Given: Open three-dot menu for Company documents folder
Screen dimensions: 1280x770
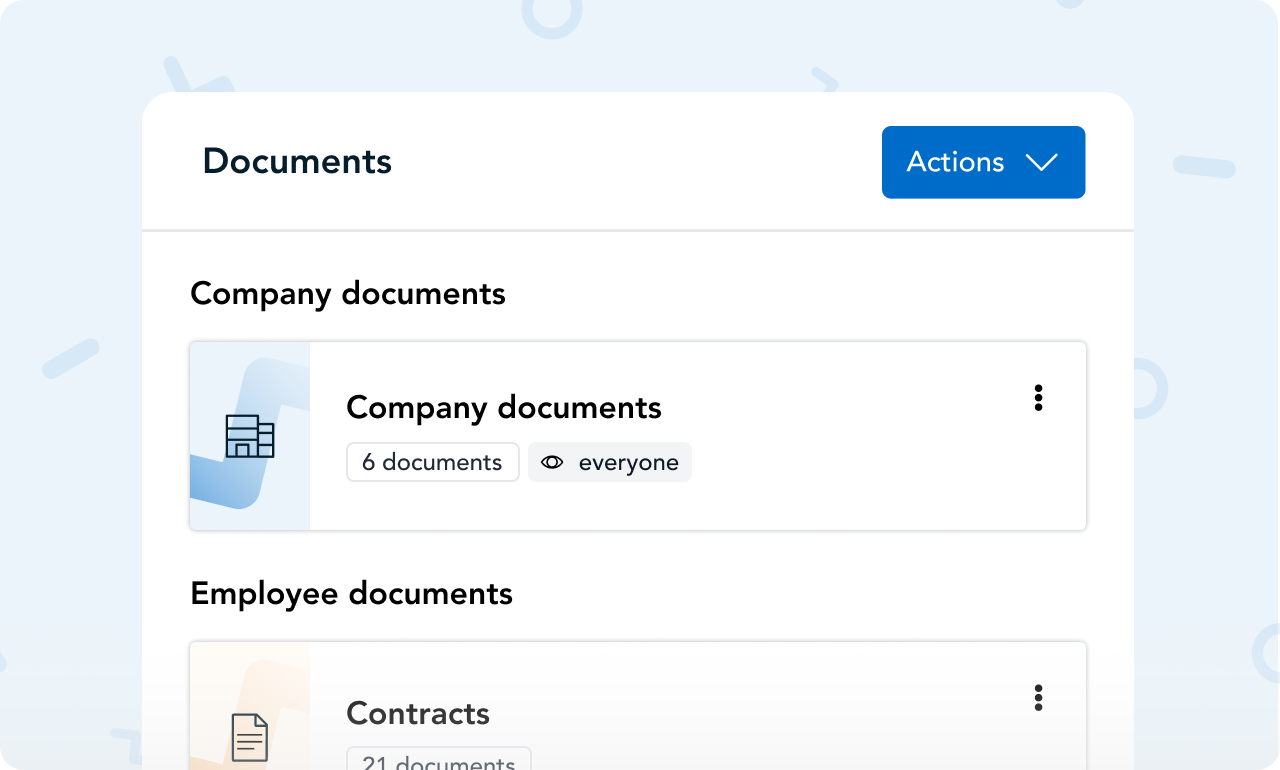Looking at the screenshot, I should [1038, 398].
